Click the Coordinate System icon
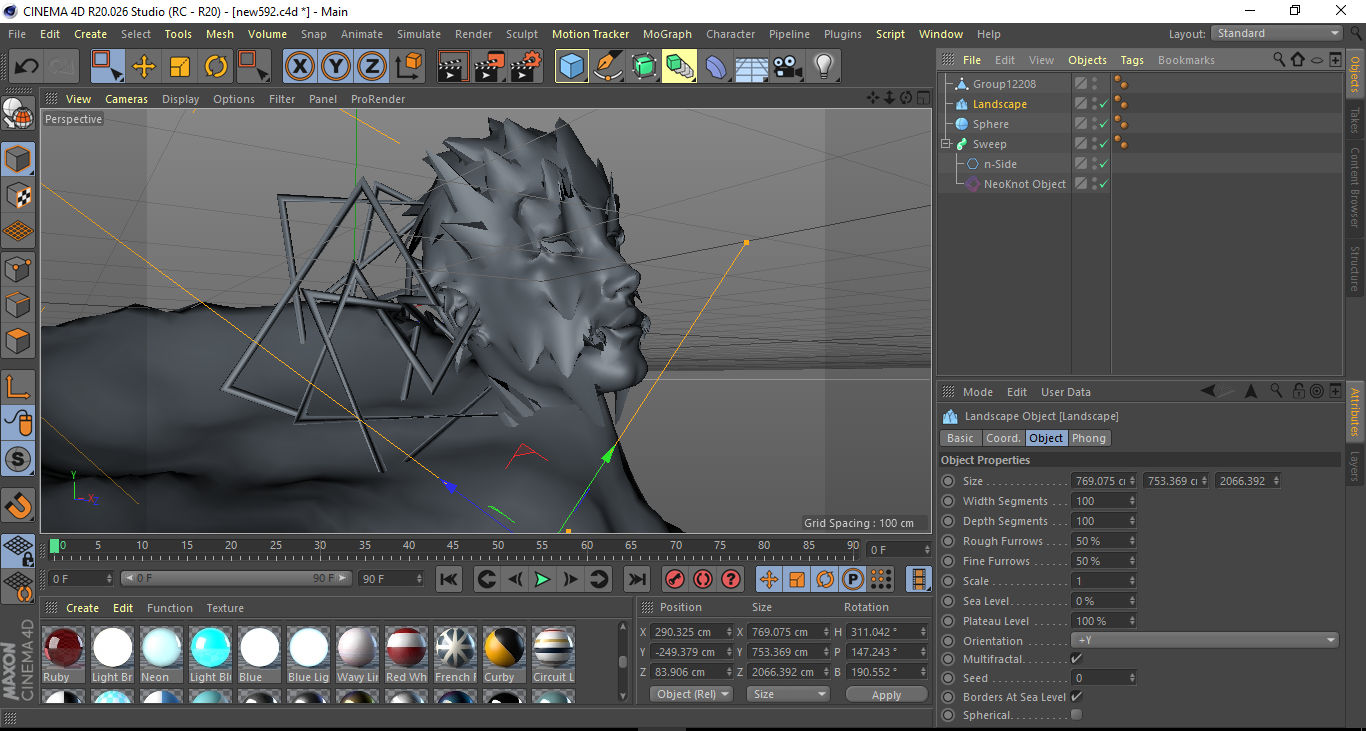Image resolution: width=1366 pixels, height=731 pixels. click(x=408, y=67)
